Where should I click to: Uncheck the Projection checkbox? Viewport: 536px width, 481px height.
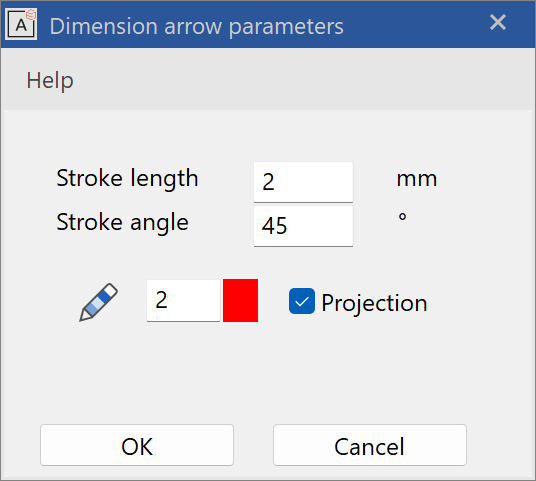(302, 301)
